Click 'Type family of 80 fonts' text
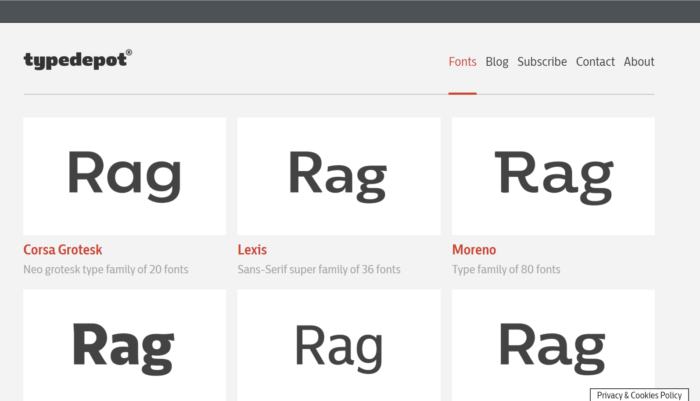Screen dimensions: 700x401 click(506, 269)
